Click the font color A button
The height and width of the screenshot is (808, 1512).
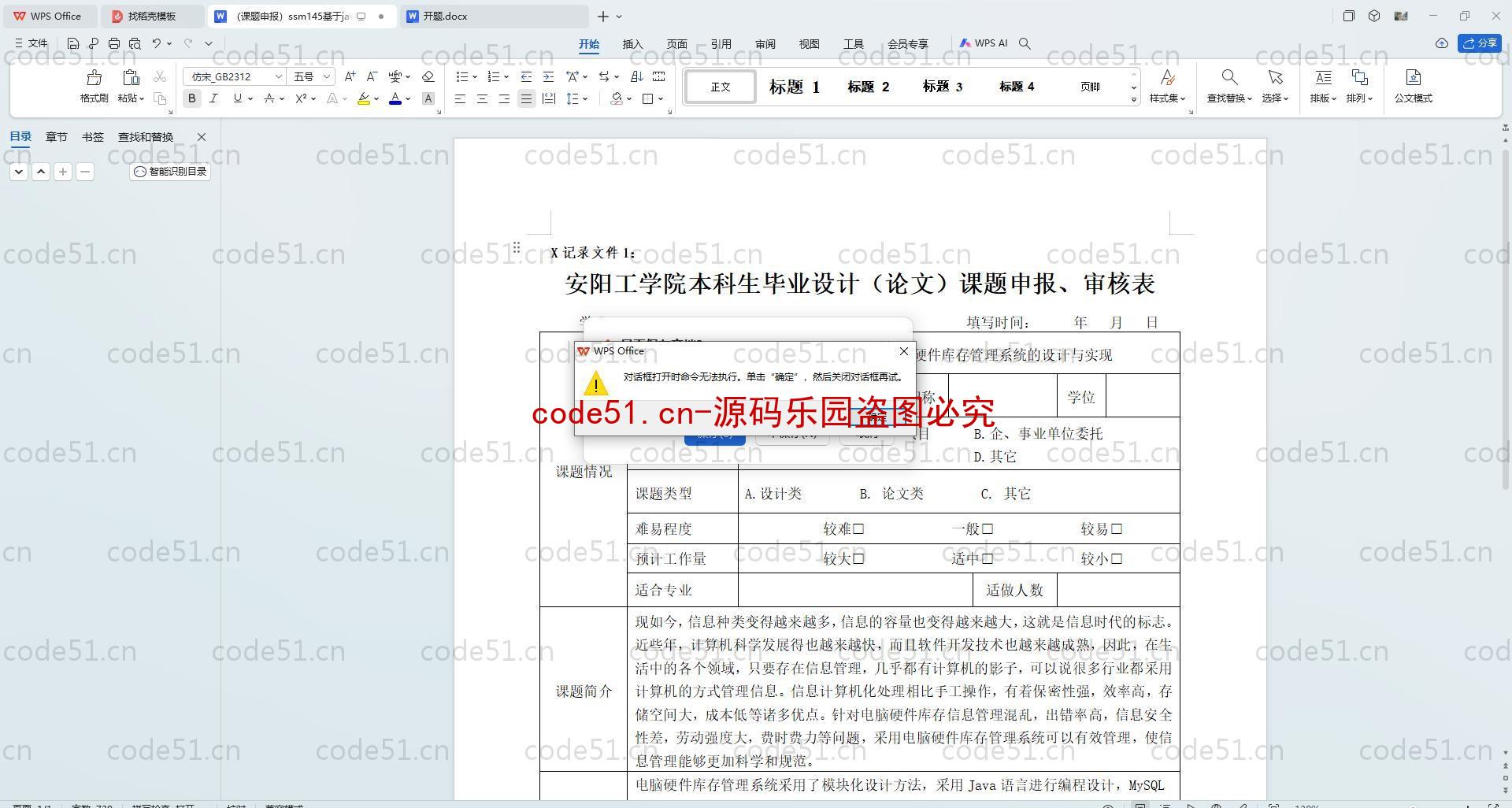(x=395, y=98)
